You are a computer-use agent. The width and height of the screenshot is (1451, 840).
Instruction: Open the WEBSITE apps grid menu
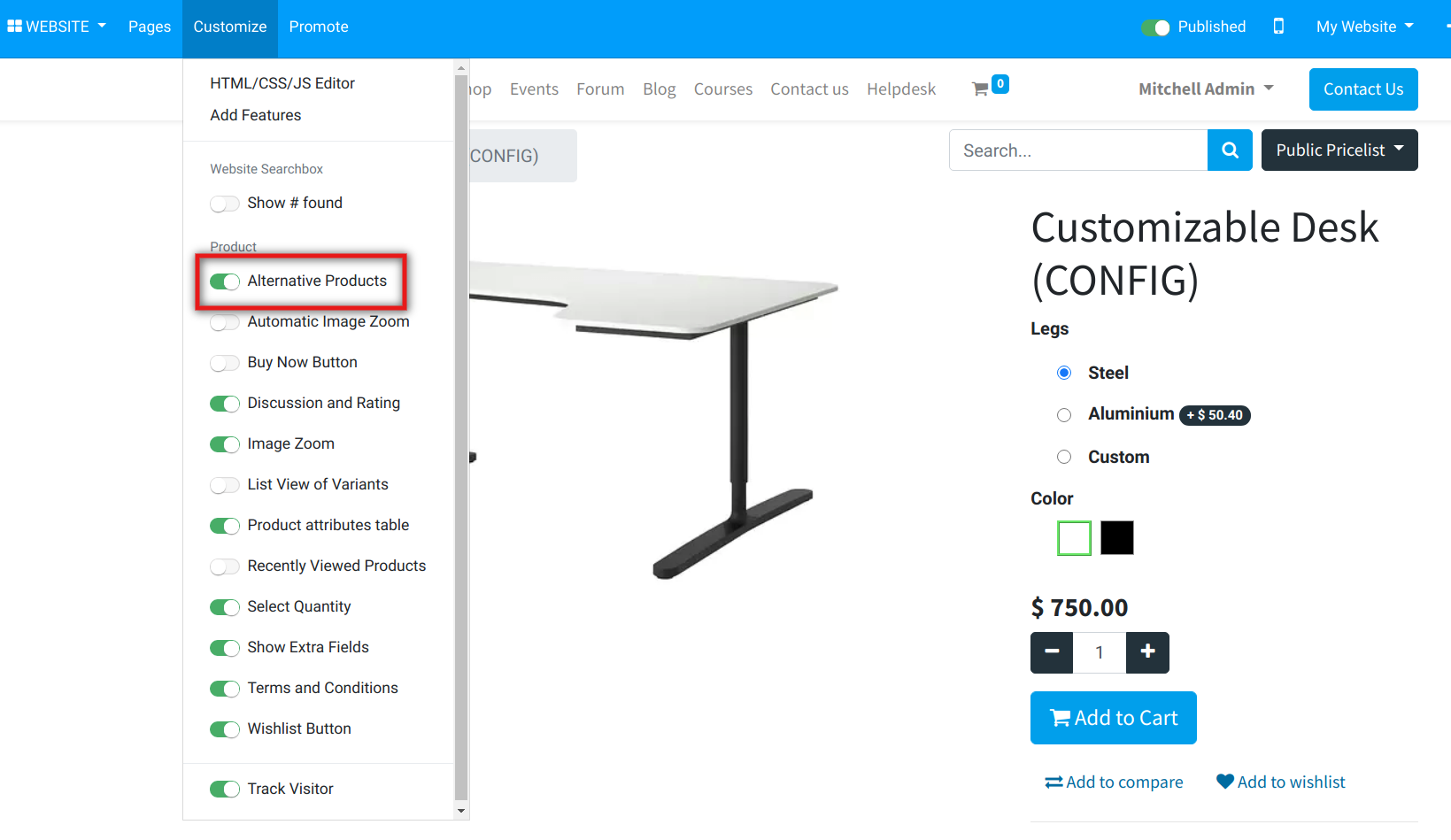pyautogui.click(x=57, y=27)
